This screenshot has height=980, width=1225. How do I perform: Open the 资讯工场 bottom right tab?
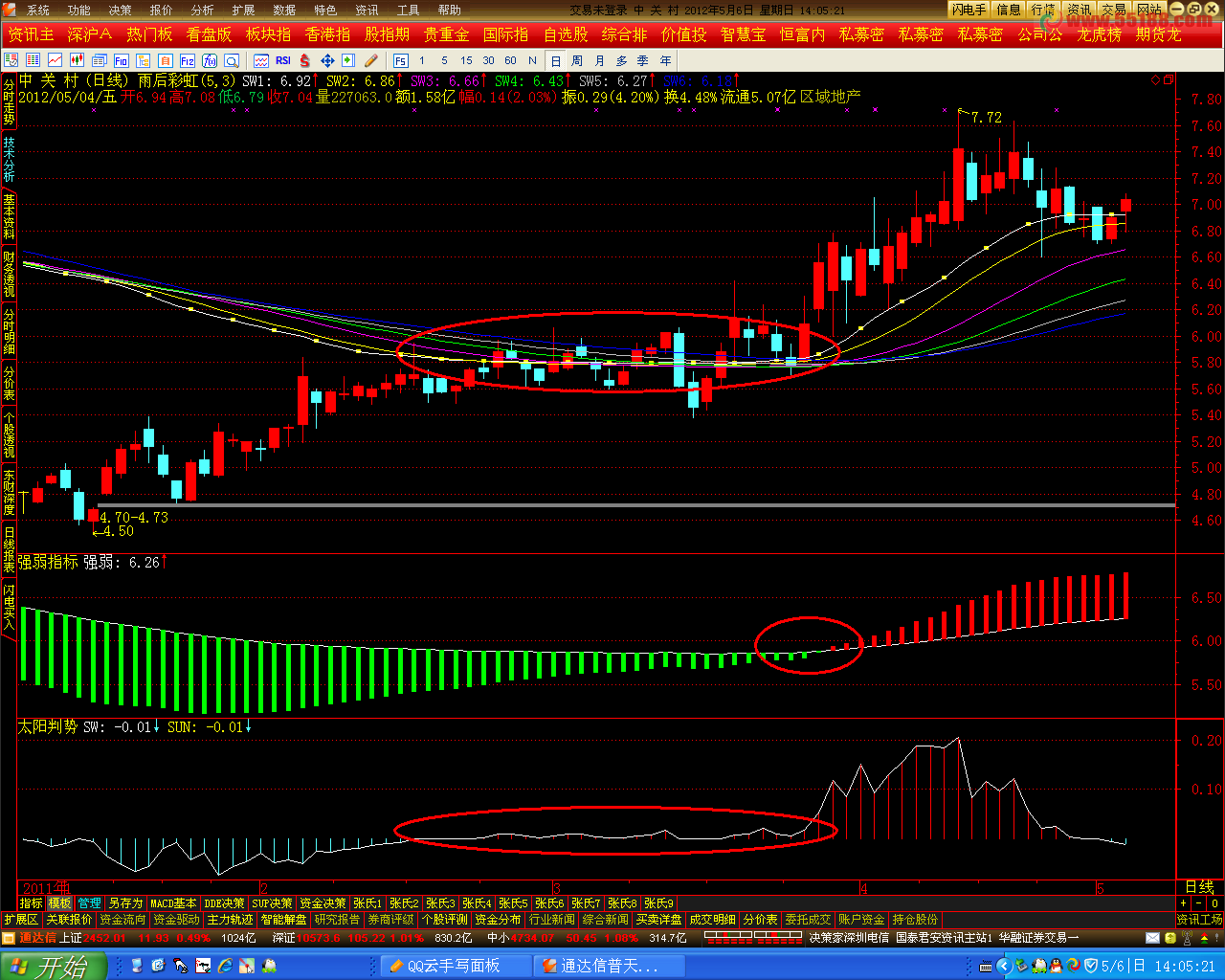coord(1199,920)
